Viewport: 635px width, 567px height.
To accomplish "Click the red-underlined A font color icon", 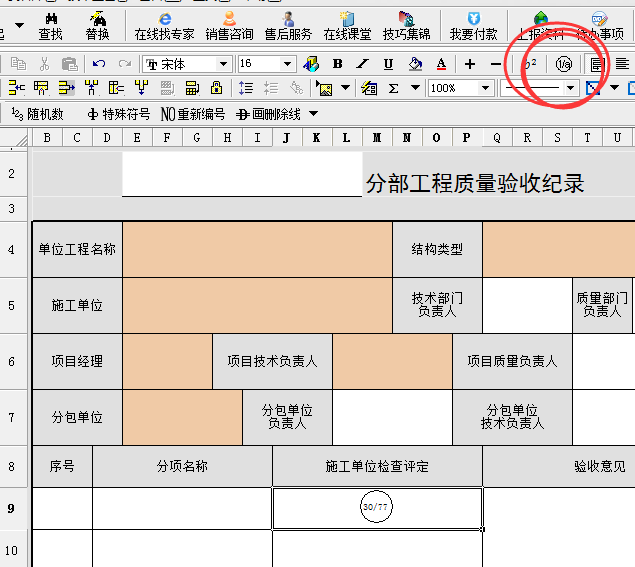I will pos(440,64).
